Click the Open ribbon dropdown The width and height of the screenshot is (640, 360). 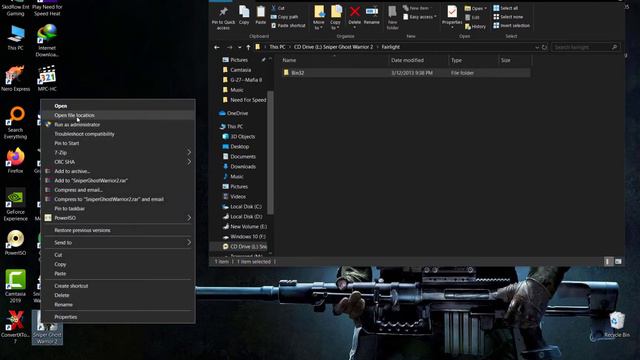(476, 8)
